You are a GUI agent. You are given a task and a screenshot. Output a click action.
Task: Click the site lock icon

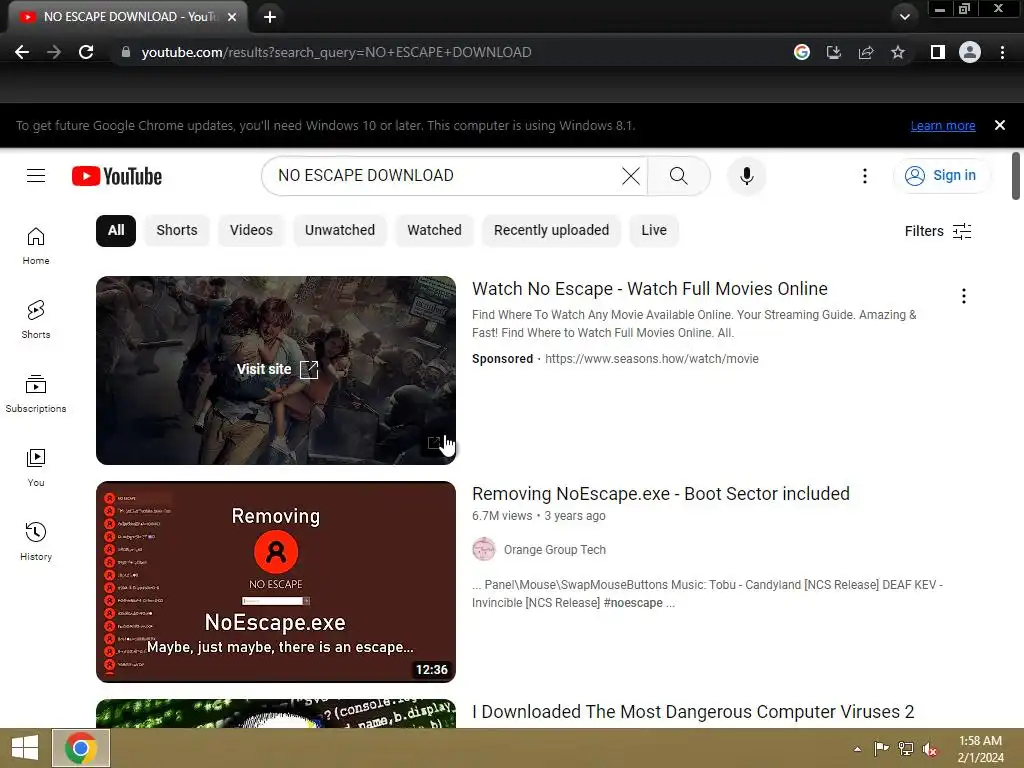click(x=125, y=52)
